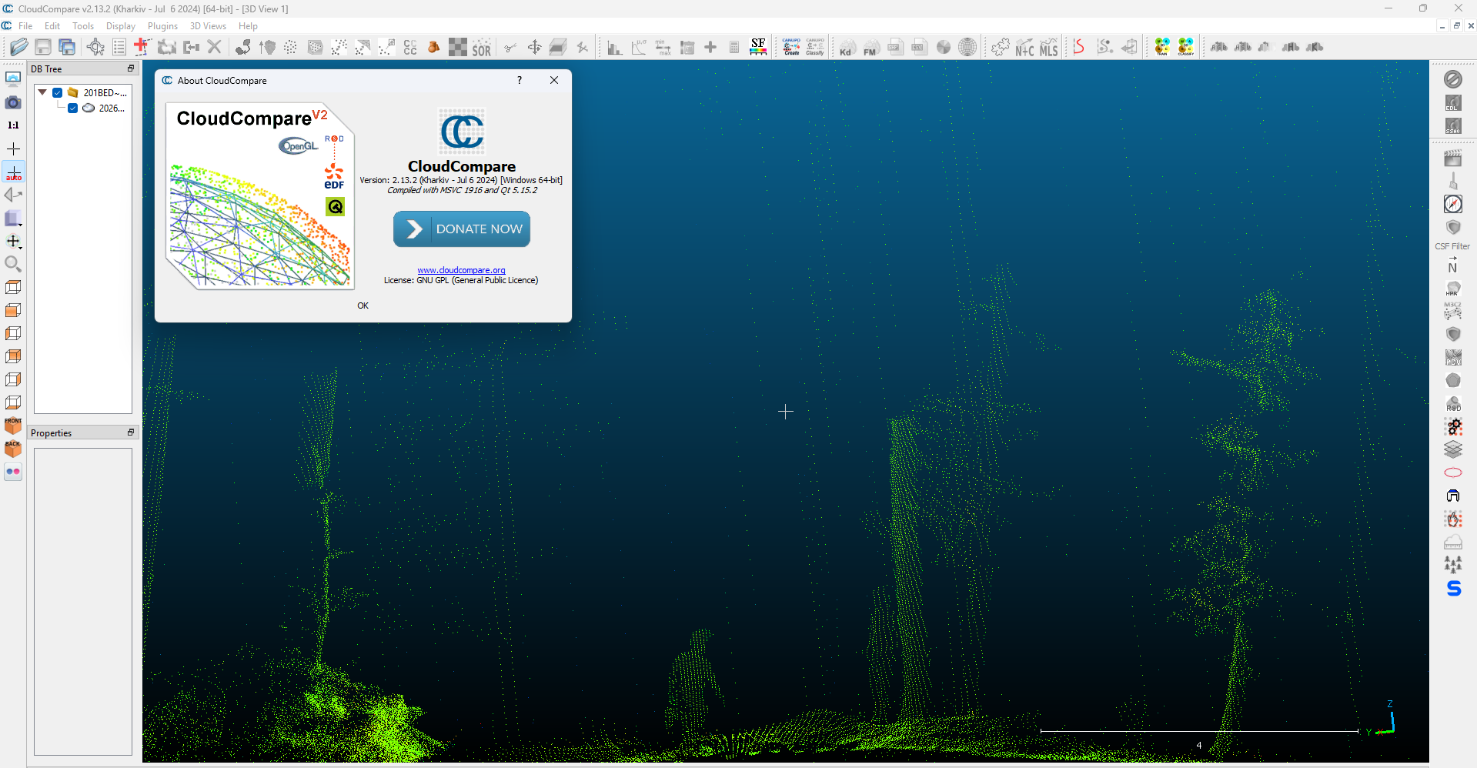Screen dimensions: 1477x768
Task: Click the DONATE NOW button
Action: (462, 229)
